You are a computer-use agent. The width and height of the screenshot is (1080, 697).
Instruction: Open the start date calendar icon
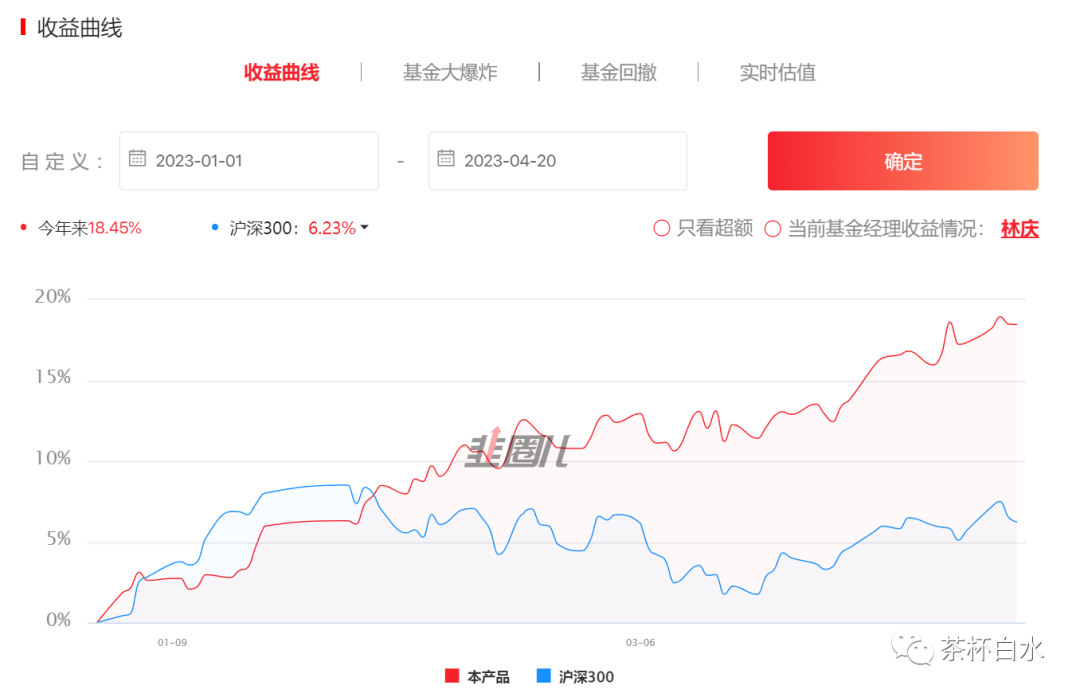(137, 160)
